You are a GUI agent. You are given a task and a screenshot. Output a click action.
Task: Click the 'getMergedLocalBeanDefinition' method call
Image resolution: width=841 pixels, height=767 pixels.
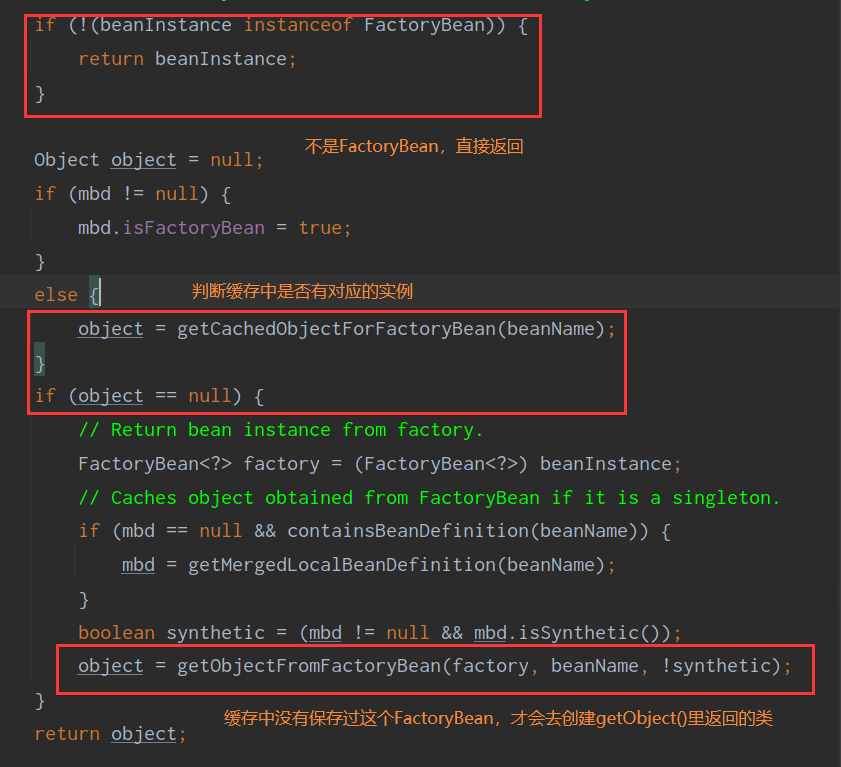(342, 565)
